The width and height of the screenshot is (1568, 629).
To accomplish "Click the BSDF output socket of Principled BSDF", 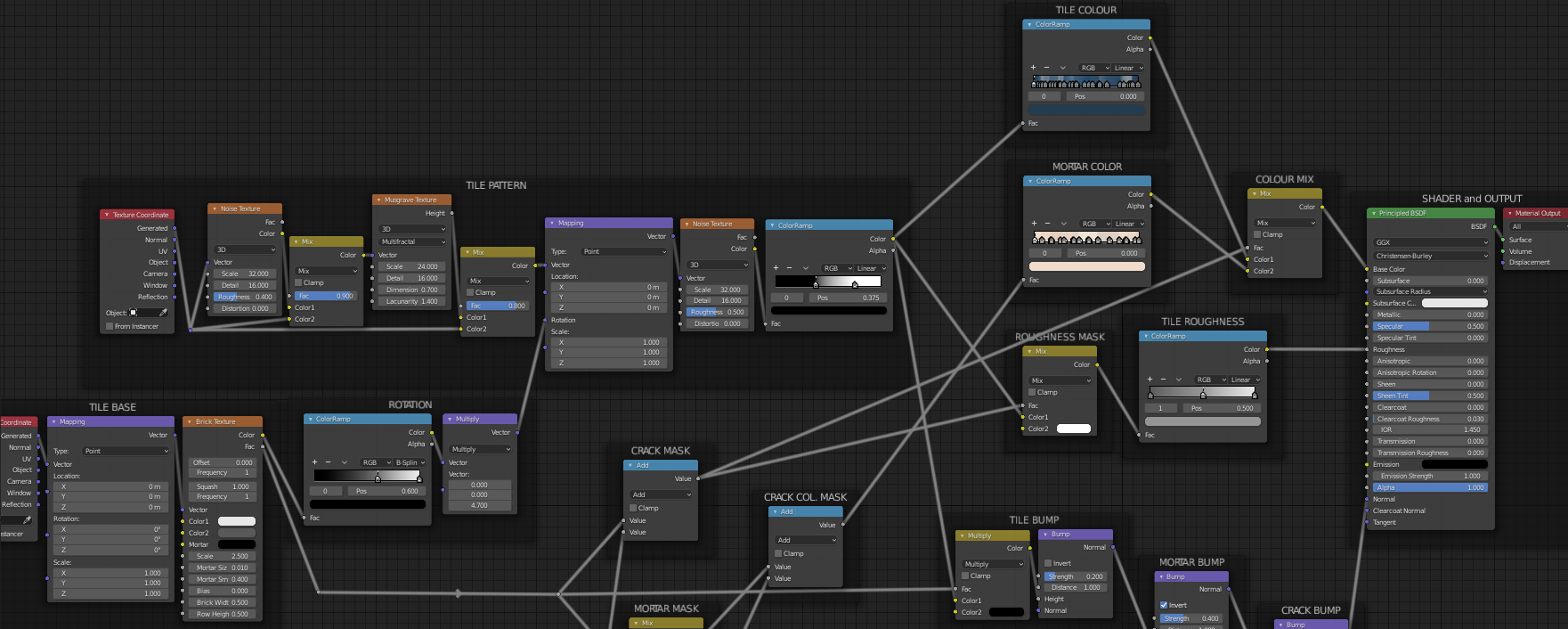I will (x=1494, y=226).
